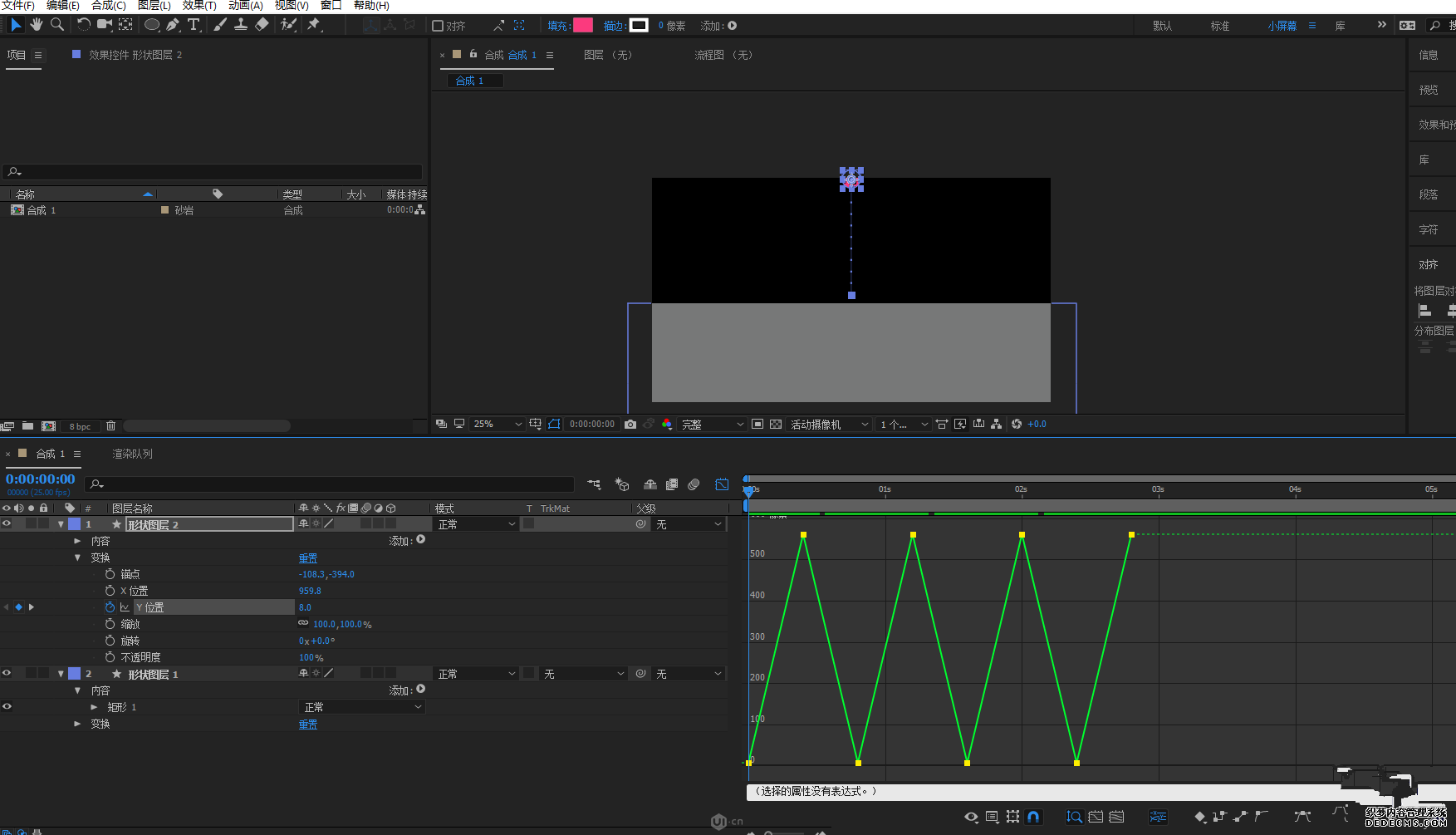Click Easy Ease keyframe button in graph editor
The image size is (1456, 835).
[x=1302, y=817]
